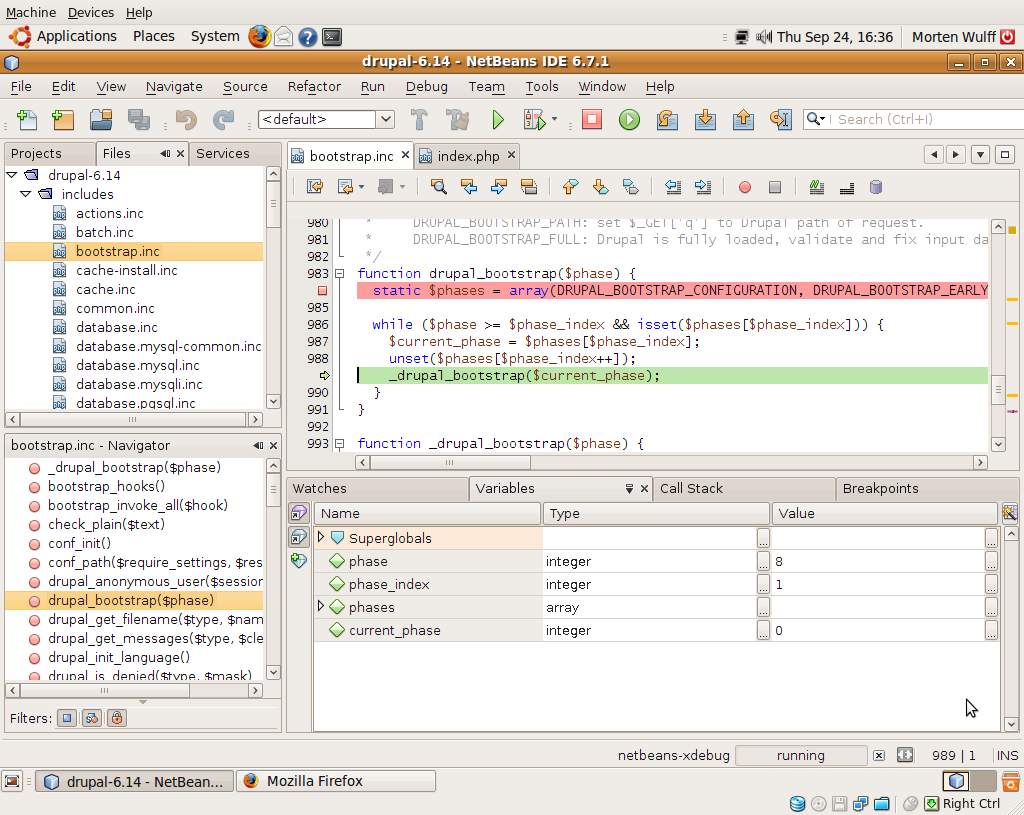Click Find Next Occurrence icon
This screenshot has width=1024, height=815.
click(499, 187)
